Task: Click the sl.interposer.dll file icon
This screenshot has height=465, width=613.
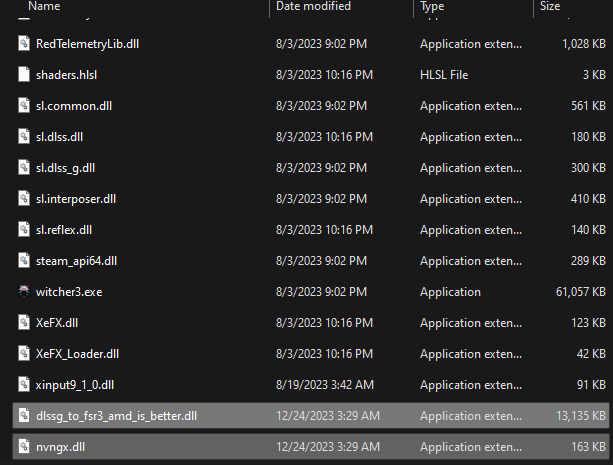Action: 24,199
